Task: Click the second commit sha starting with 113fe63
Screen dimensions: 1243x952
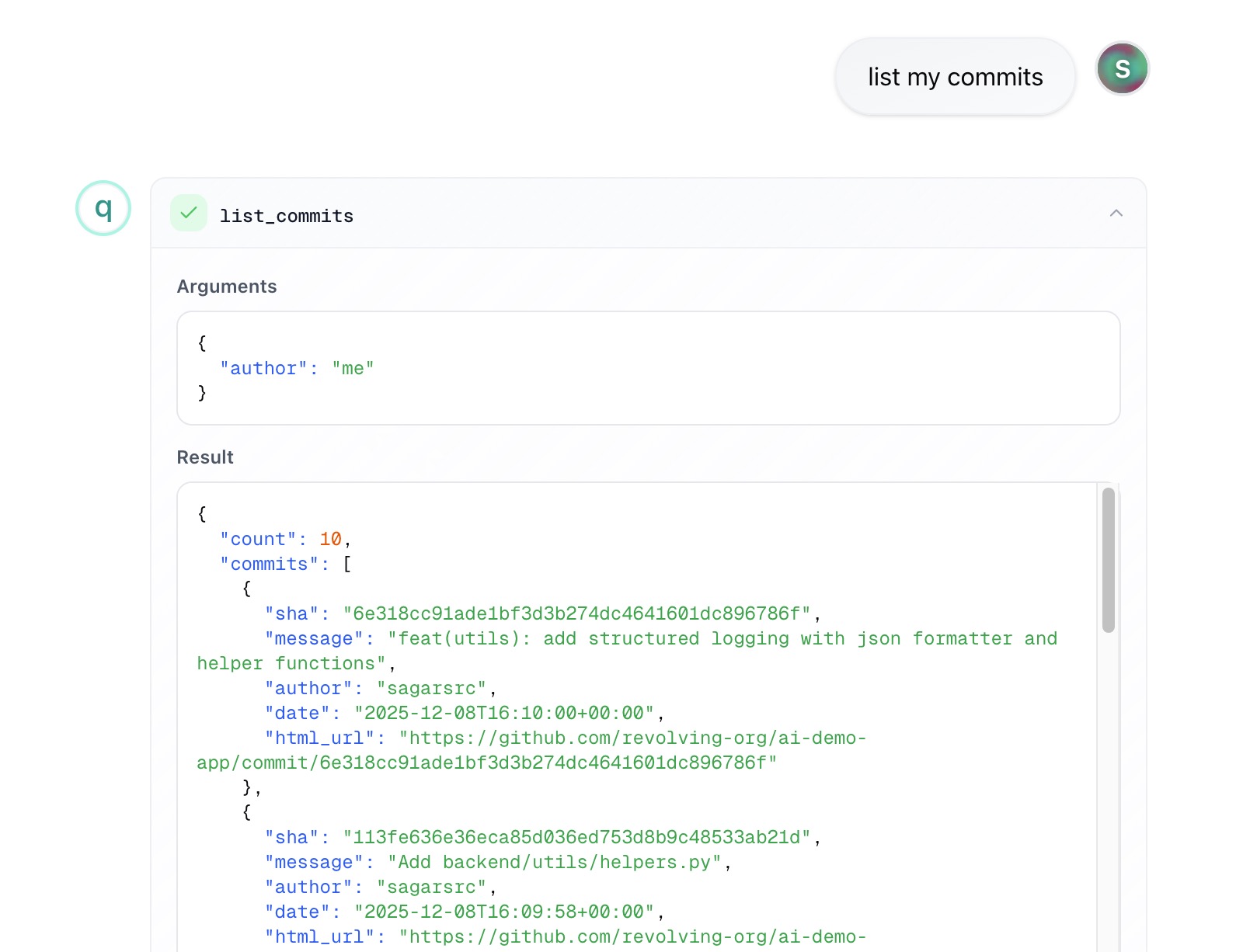Action: coord(576,838)
